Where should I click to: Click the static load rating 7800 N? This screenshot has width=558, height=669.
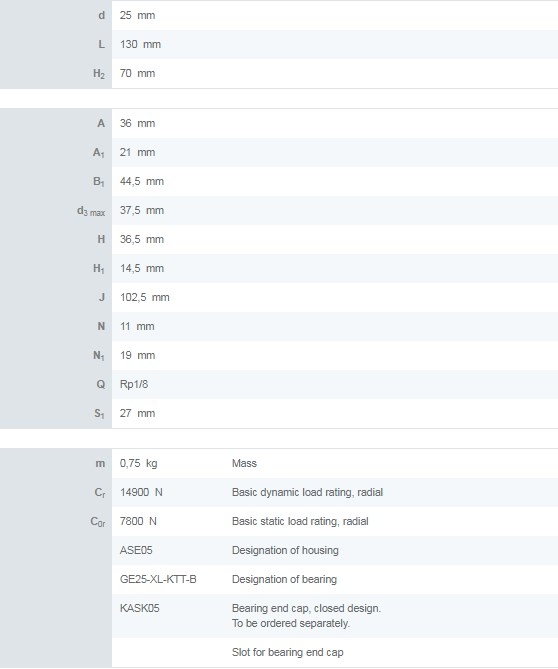coord(138,521)
